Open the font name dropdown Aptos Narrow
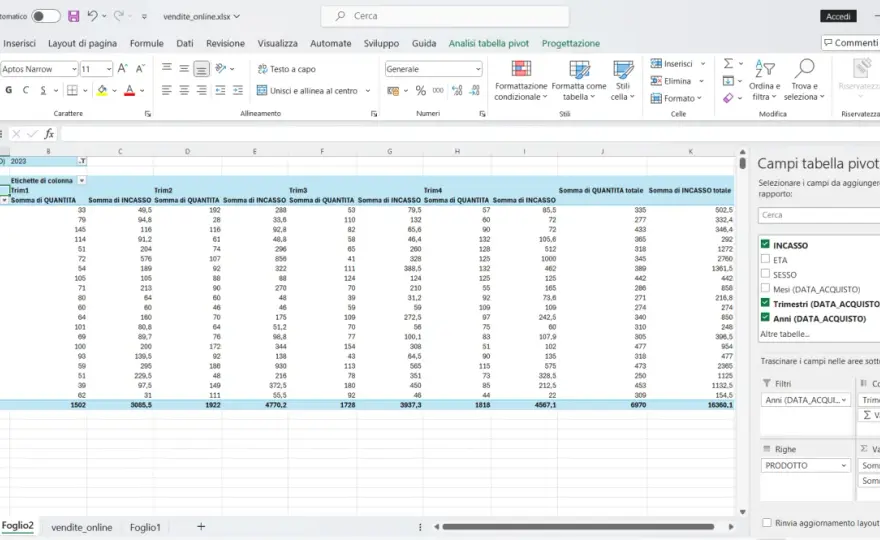This screenshot has height=540, width=880. pyautogui.click(x=74, y=69)
